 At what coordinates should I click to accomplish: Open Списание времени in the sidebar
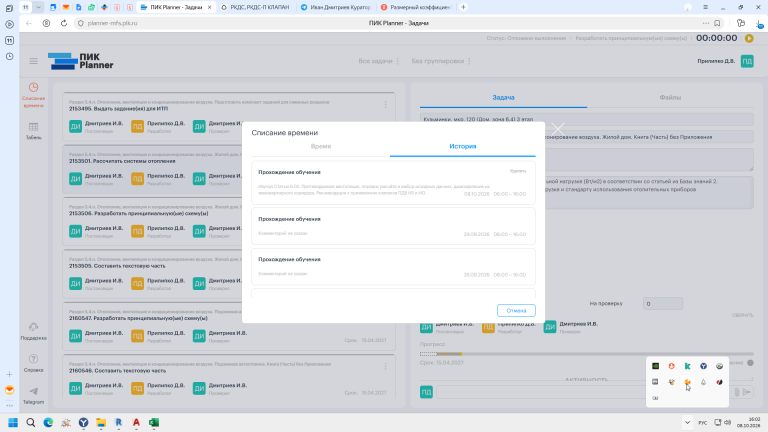pos(33,95)
